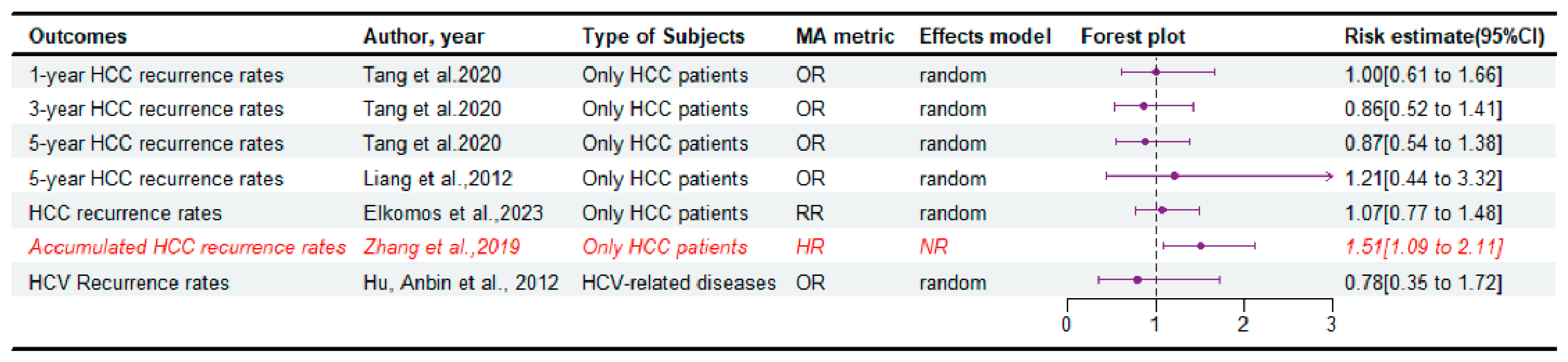The image size is (1568, 362).
Task: Click the Risk estimate(95%CI) header
Action: pos(1443,36)
